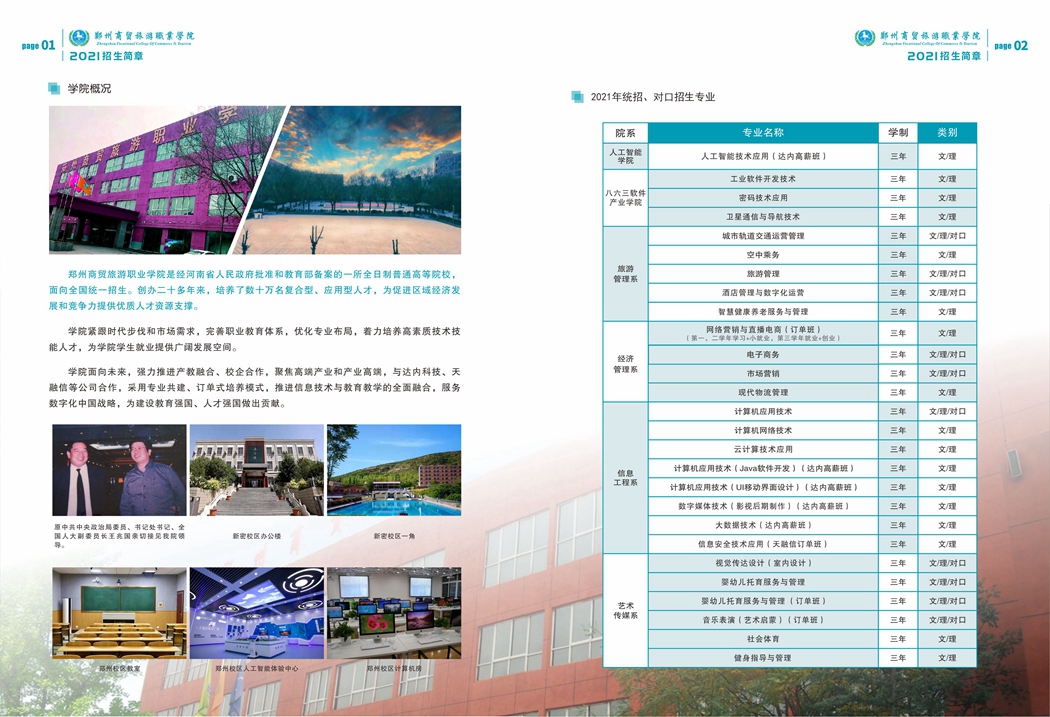
Task: View the 郑州校区人工智能体验中心 photo
Action: tap(257, 613)
